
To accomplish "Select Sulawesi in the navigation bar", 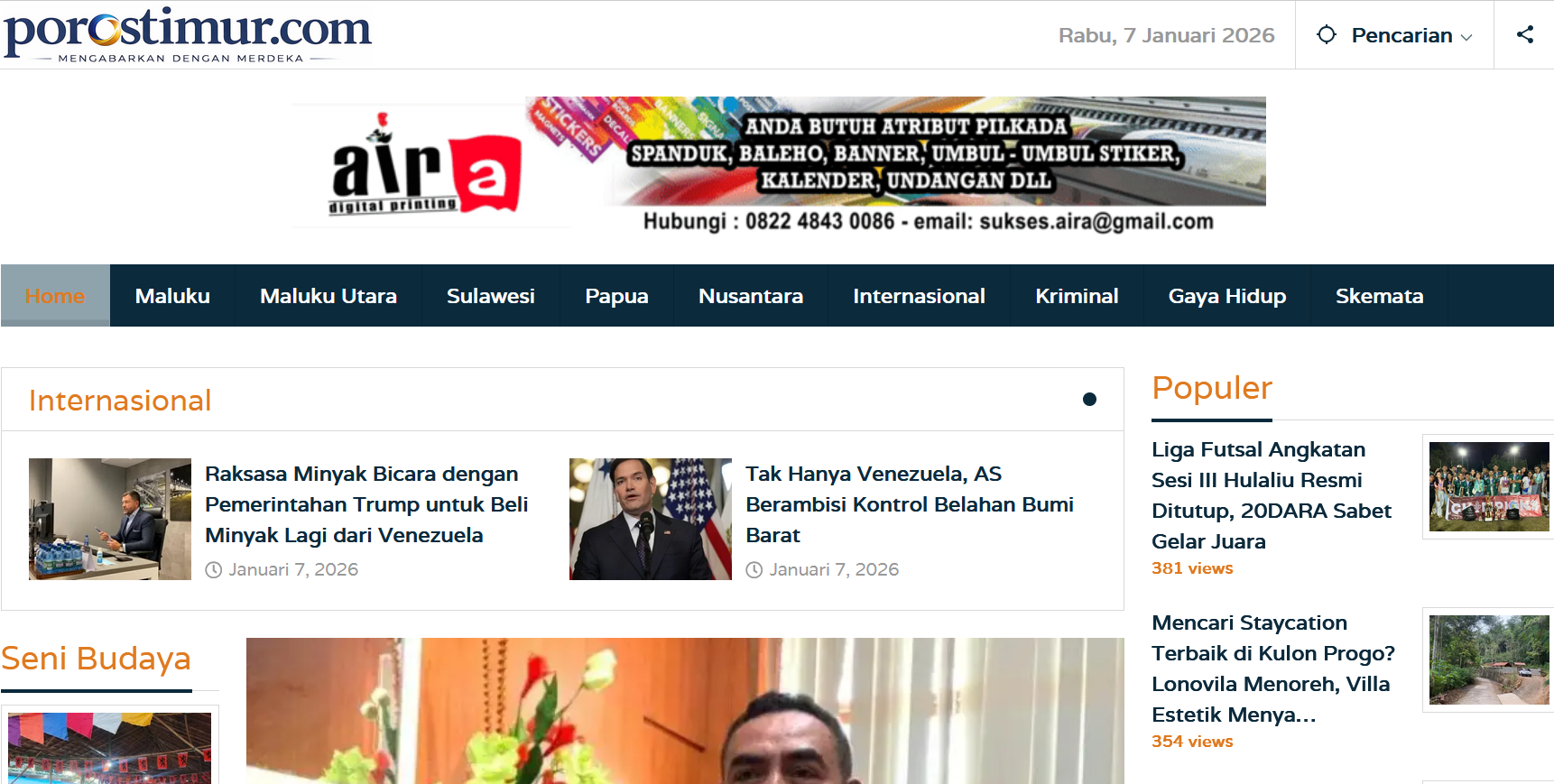I will 491,296.
